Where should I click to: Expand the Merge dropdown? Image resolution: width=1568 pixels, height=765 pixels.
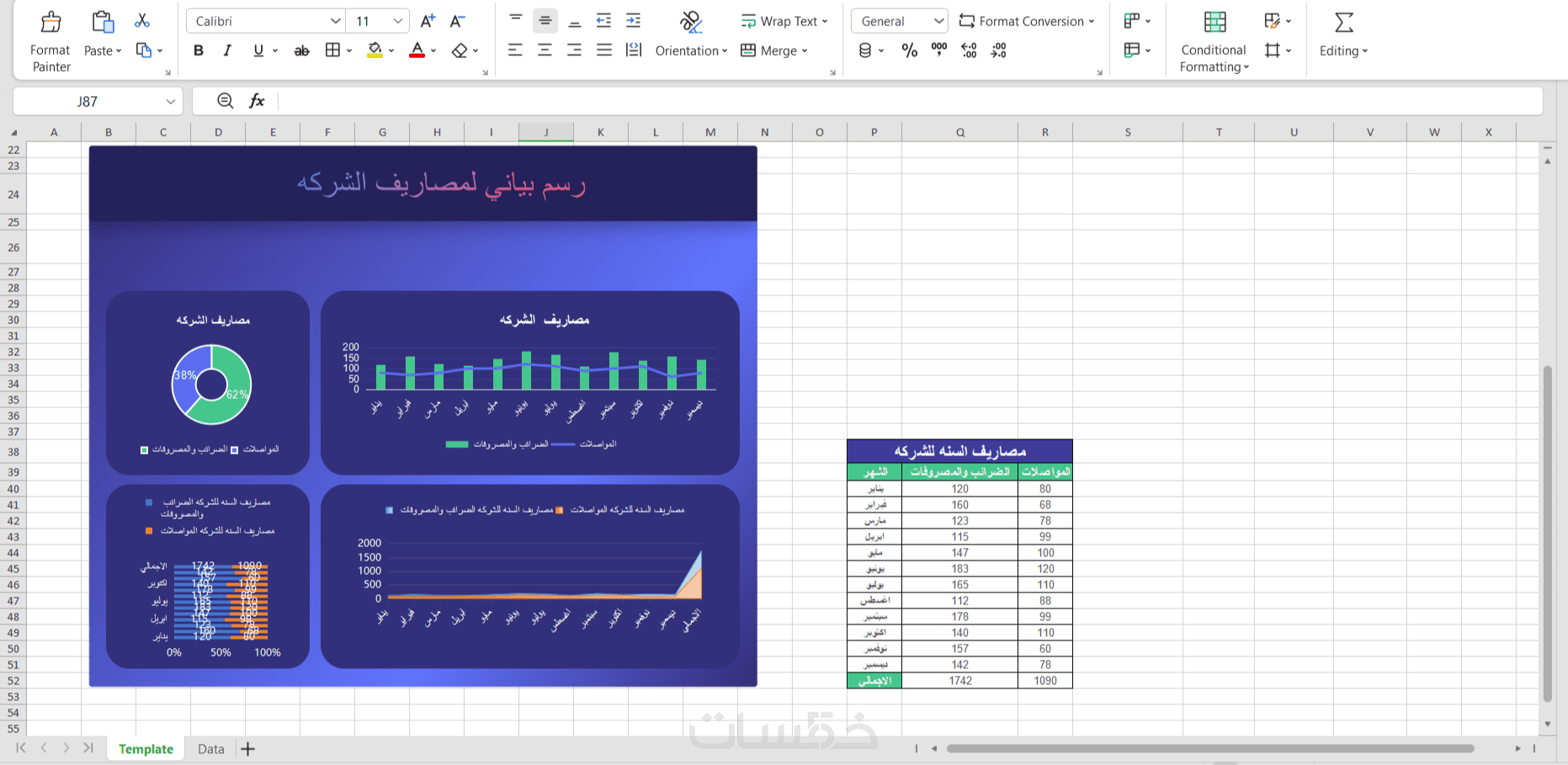click(805, 51)
